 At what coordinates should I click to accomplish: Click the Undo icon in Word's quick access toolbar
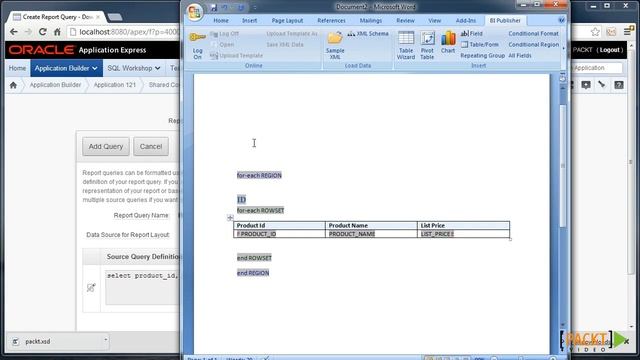pos(225,7)
